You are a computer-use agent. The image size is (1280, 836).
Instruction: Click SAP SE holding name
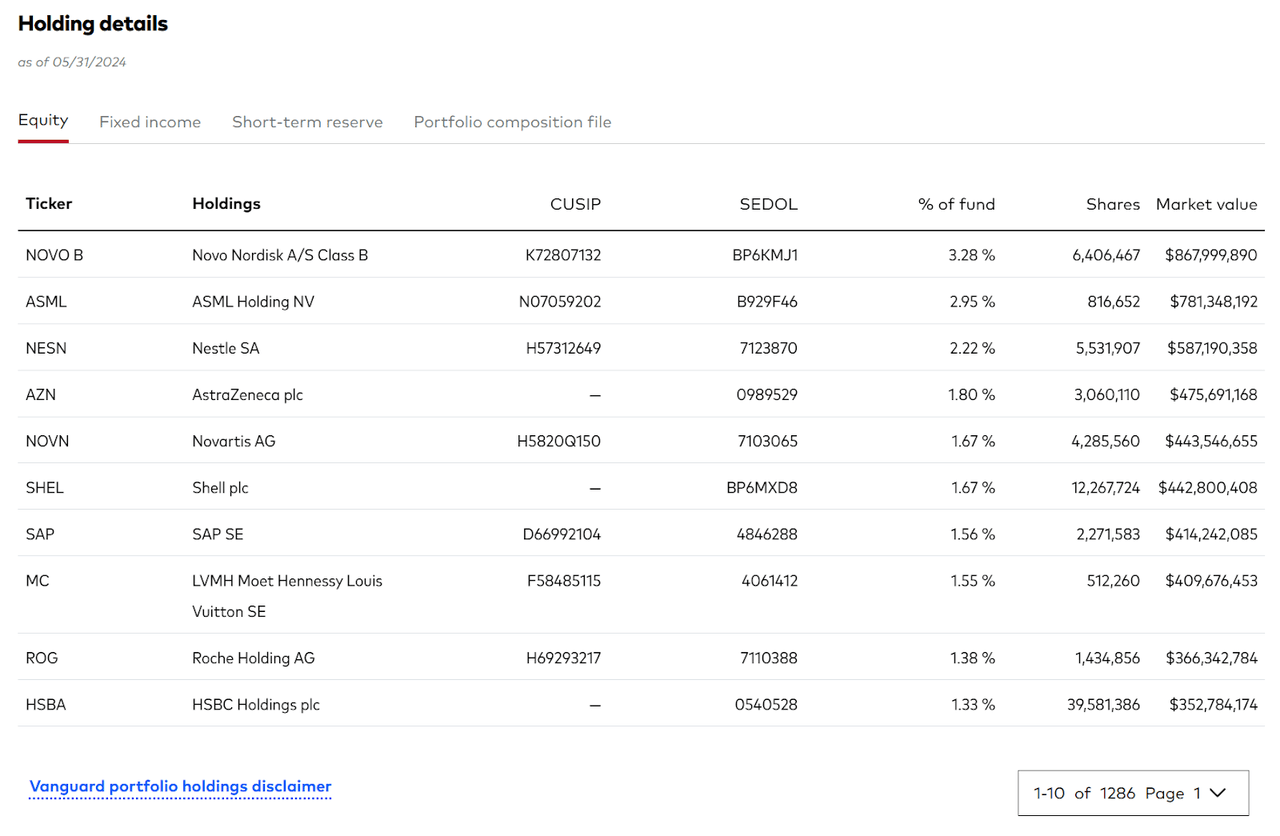point(218,534)
